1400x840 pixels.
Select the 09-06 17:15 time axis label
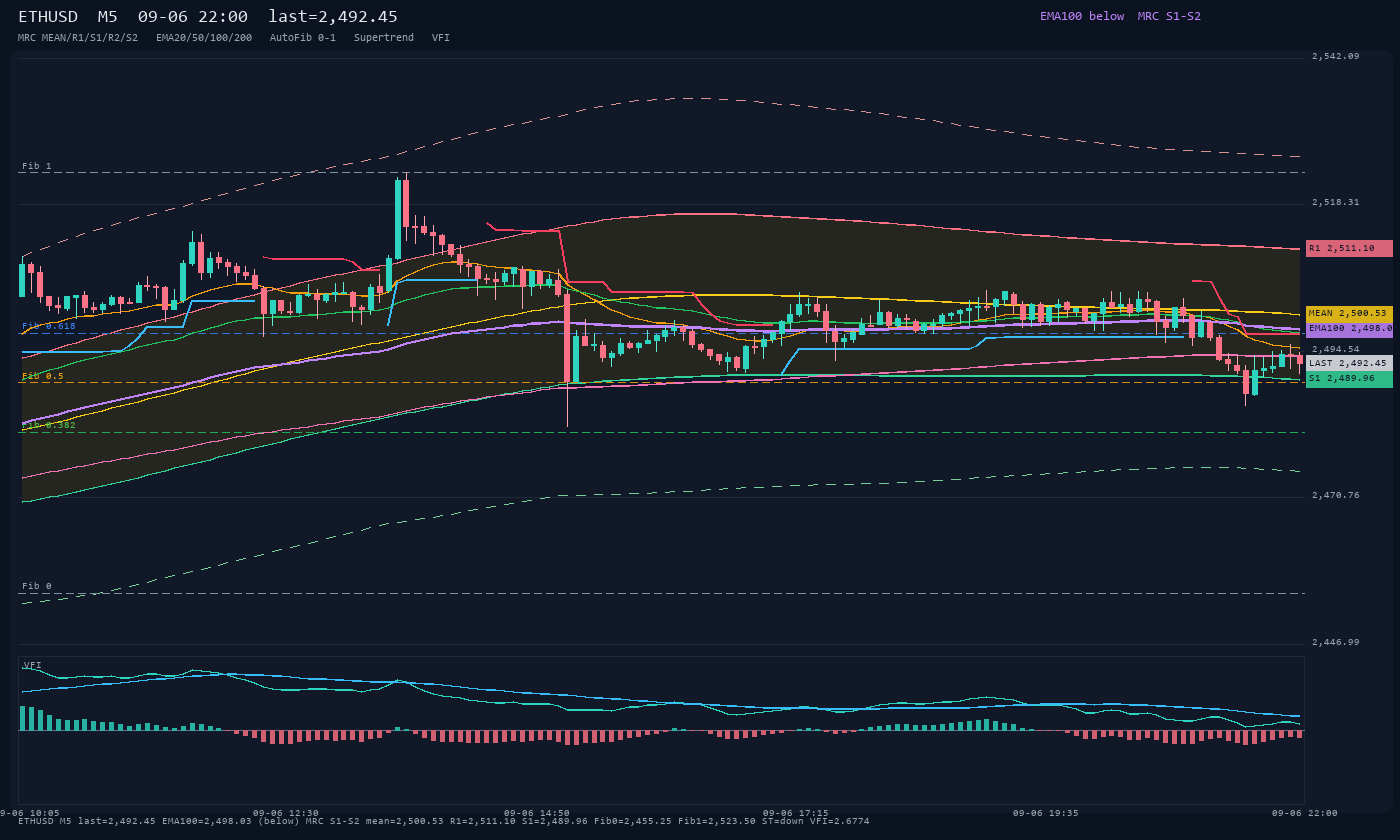click(x=796, y=813)
